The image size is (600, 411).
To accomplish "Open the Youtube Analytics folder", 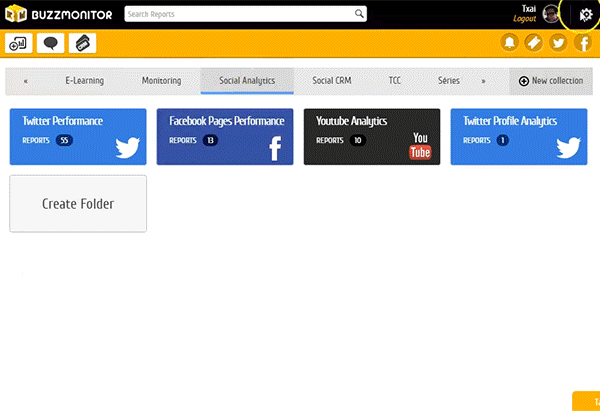I will (371, 137).
